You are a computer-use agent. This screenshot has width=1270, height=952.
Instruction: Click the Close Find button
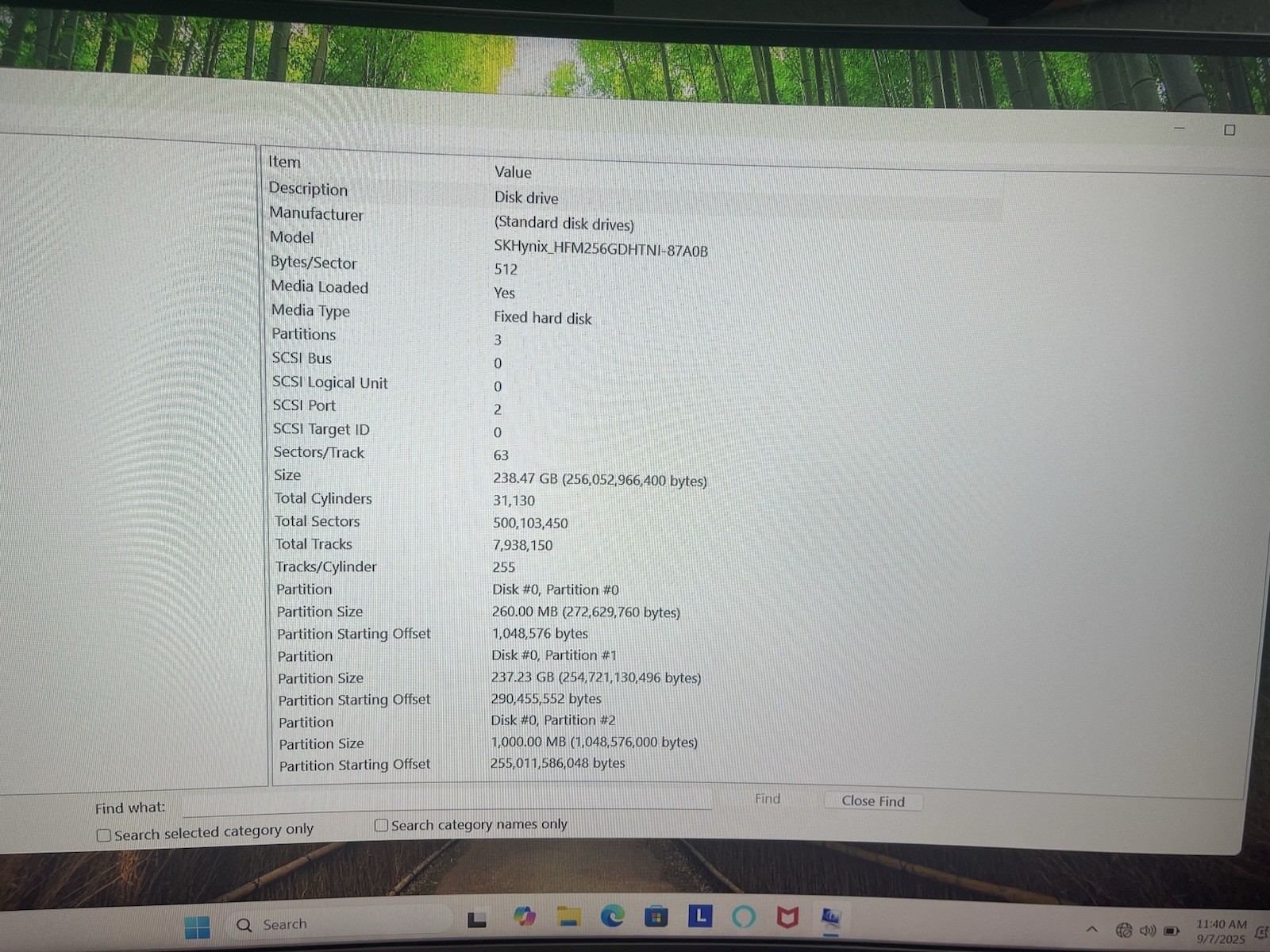[x=873, y=801]
